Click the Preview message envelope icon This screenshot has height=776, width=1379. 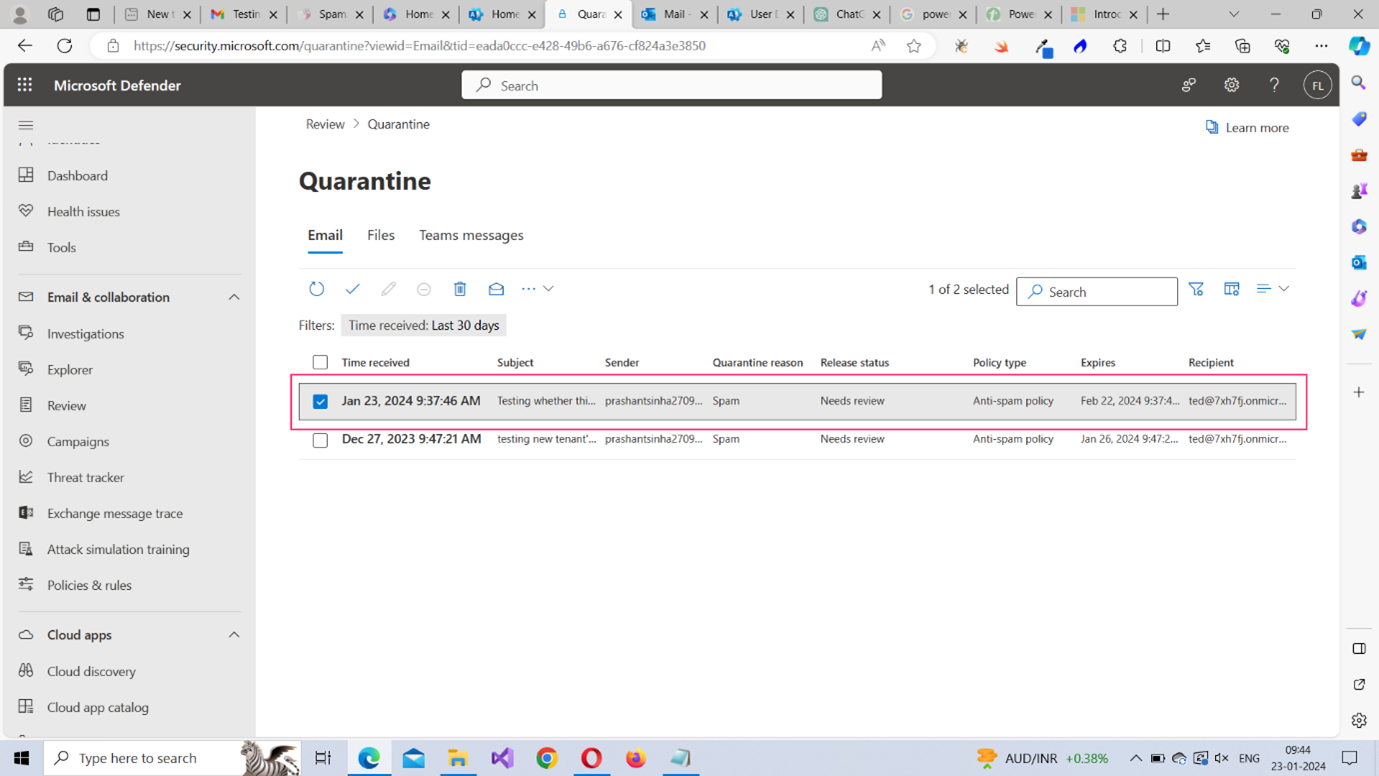[496, 289]
